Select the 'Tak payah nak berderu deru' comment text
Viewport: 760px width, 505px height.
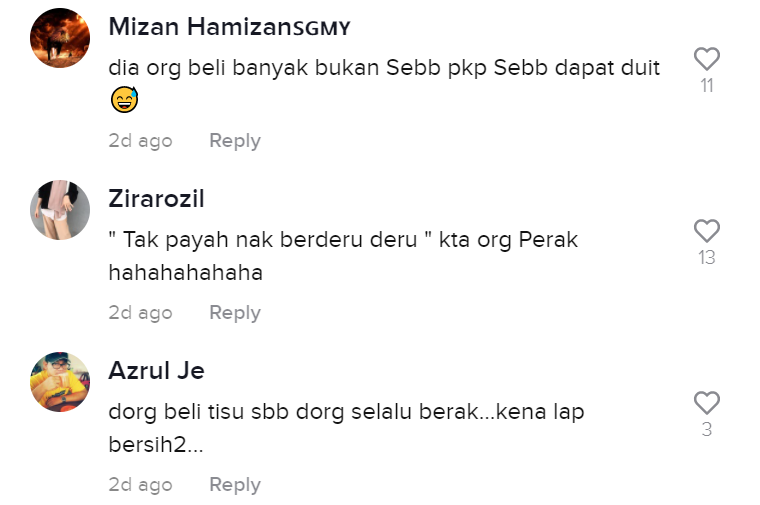tap(343, 256)
